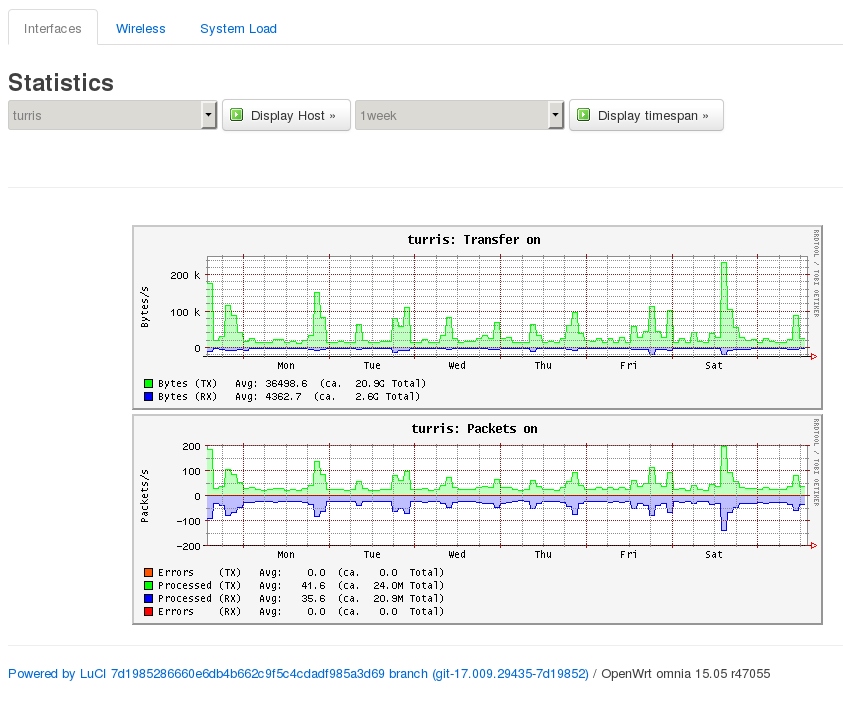Click blue Bytes (RX) legend swatch

(148, 396)
